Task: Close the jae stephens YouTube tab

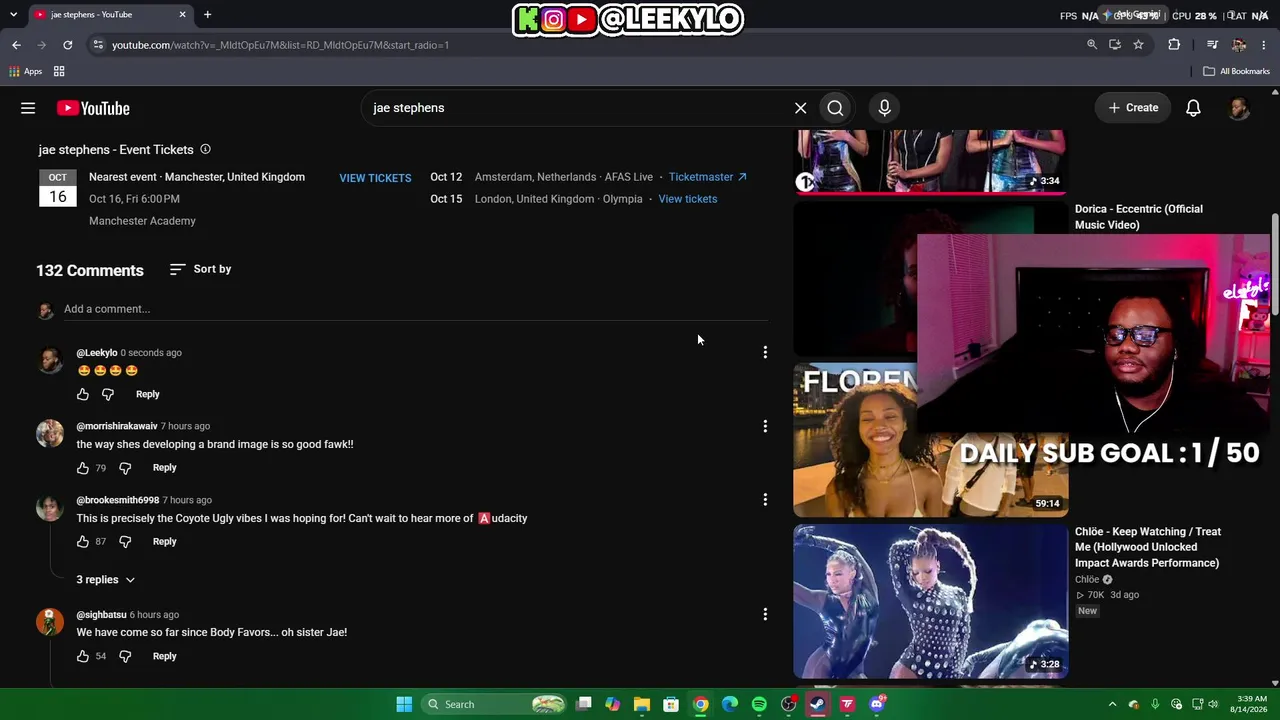Action: 182,15
